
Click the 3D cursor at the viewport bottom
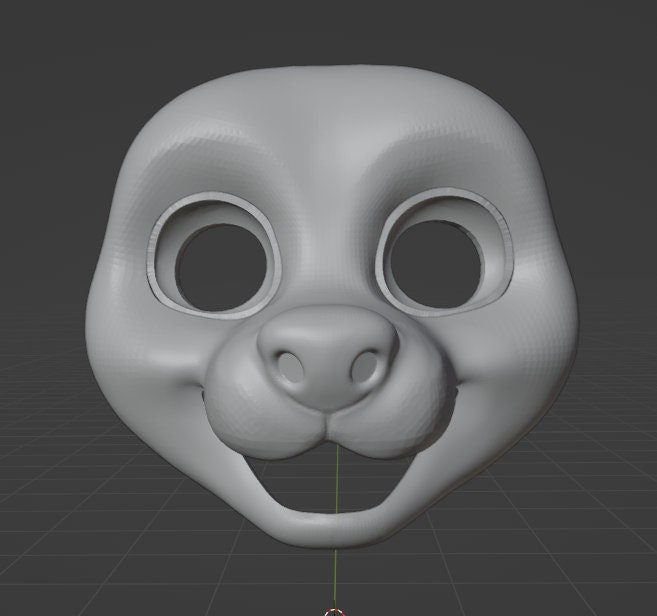click(336, 612)
